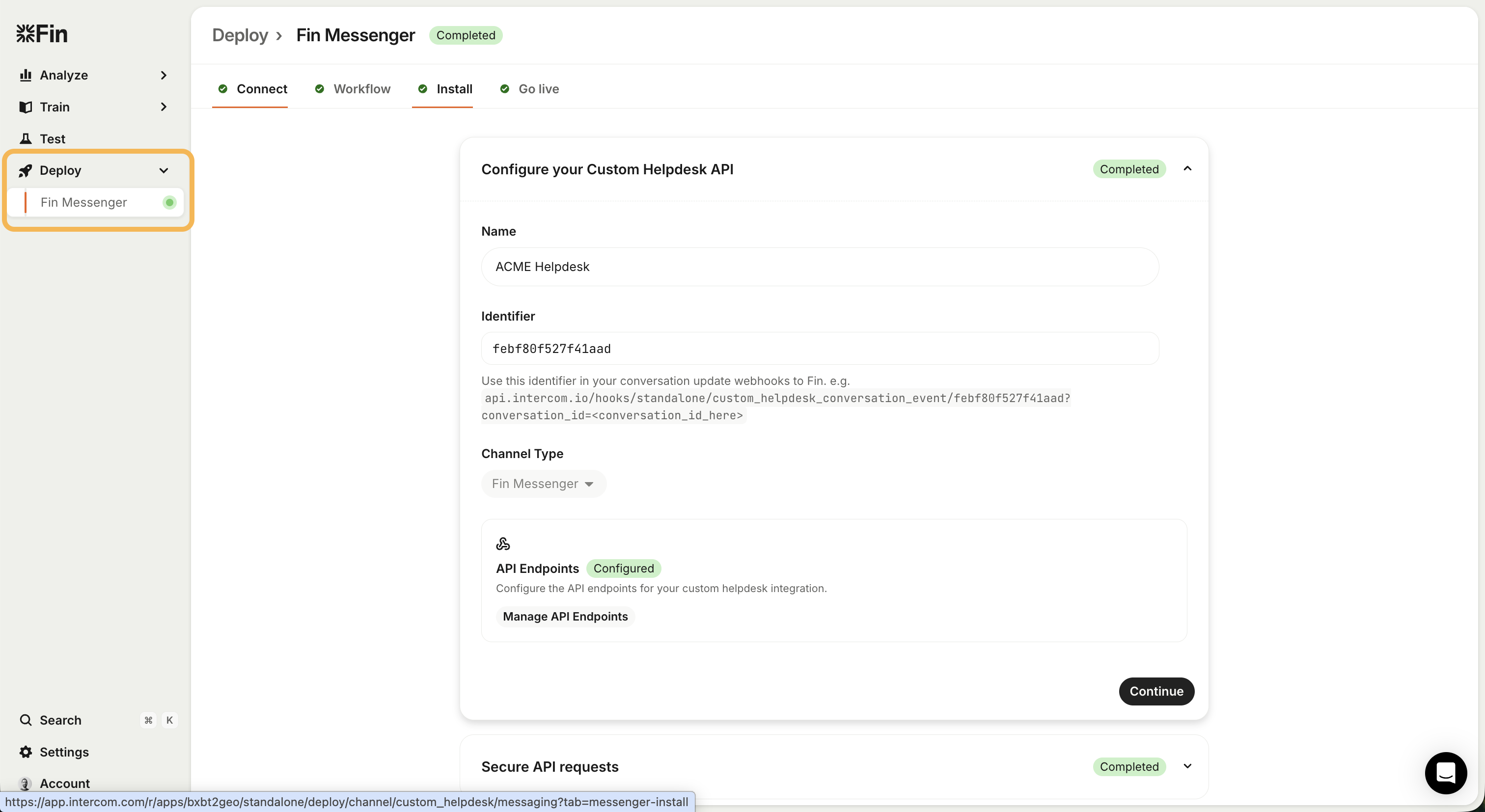This screenshot has width=1485, height=812.
Task: Open the Channel Type Fin Messenger dropdown
Action: pyautogui.click(x=543, y=484)
